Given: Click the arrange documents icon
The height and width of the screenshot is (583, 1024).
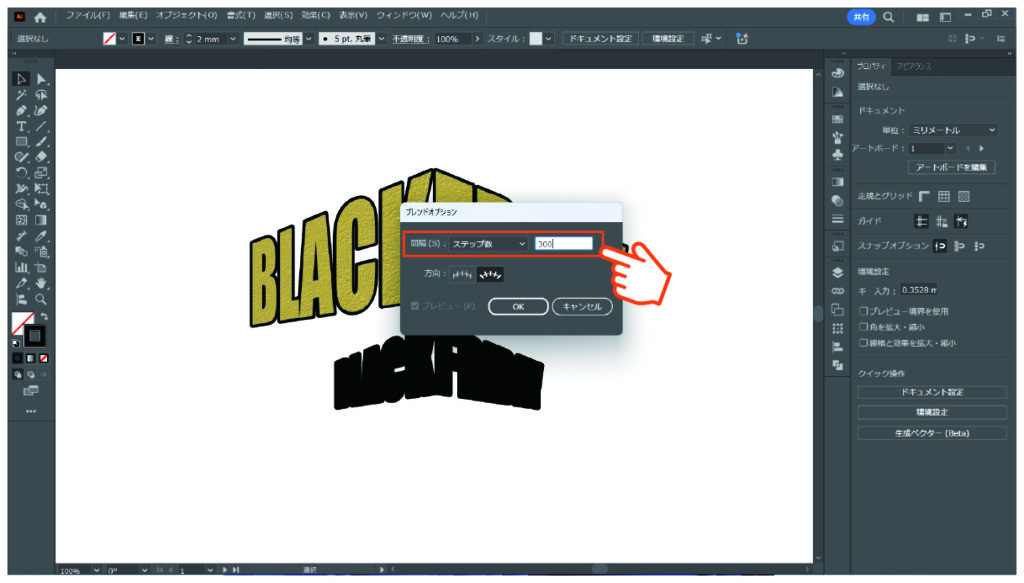Looking at the screenshot, I should (x=922, y=18).
